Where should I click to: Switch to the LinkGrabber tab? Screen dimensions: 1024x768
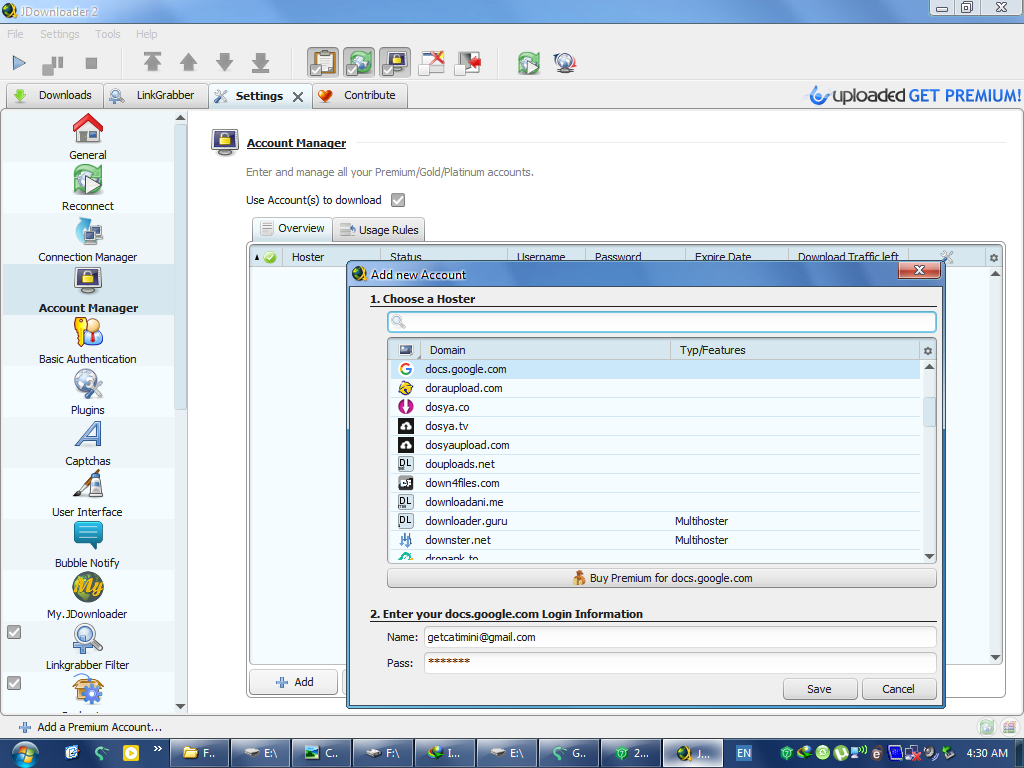[x=155, y=95]
